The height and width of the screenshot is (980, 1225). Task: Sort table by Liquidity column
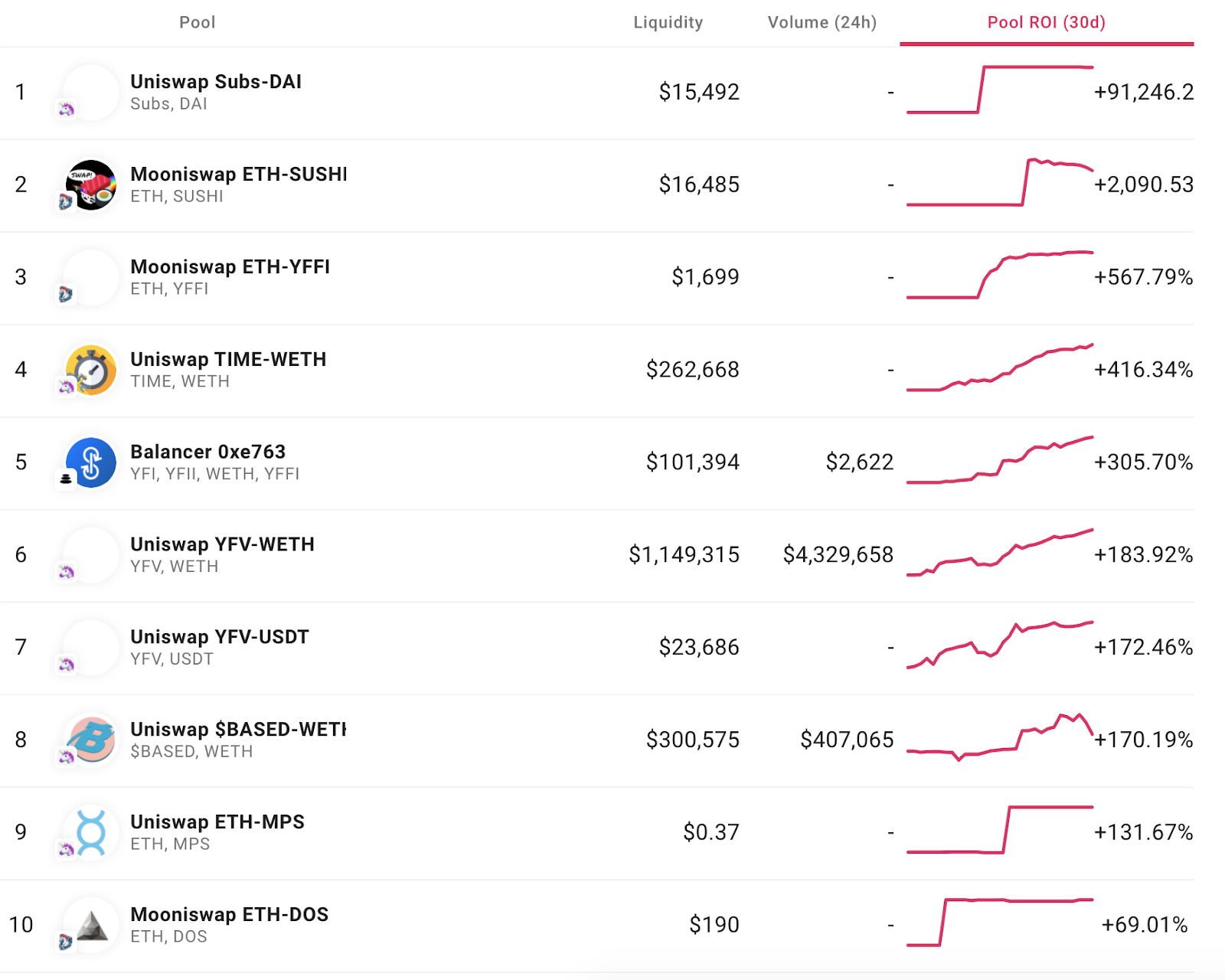[668, 22]
